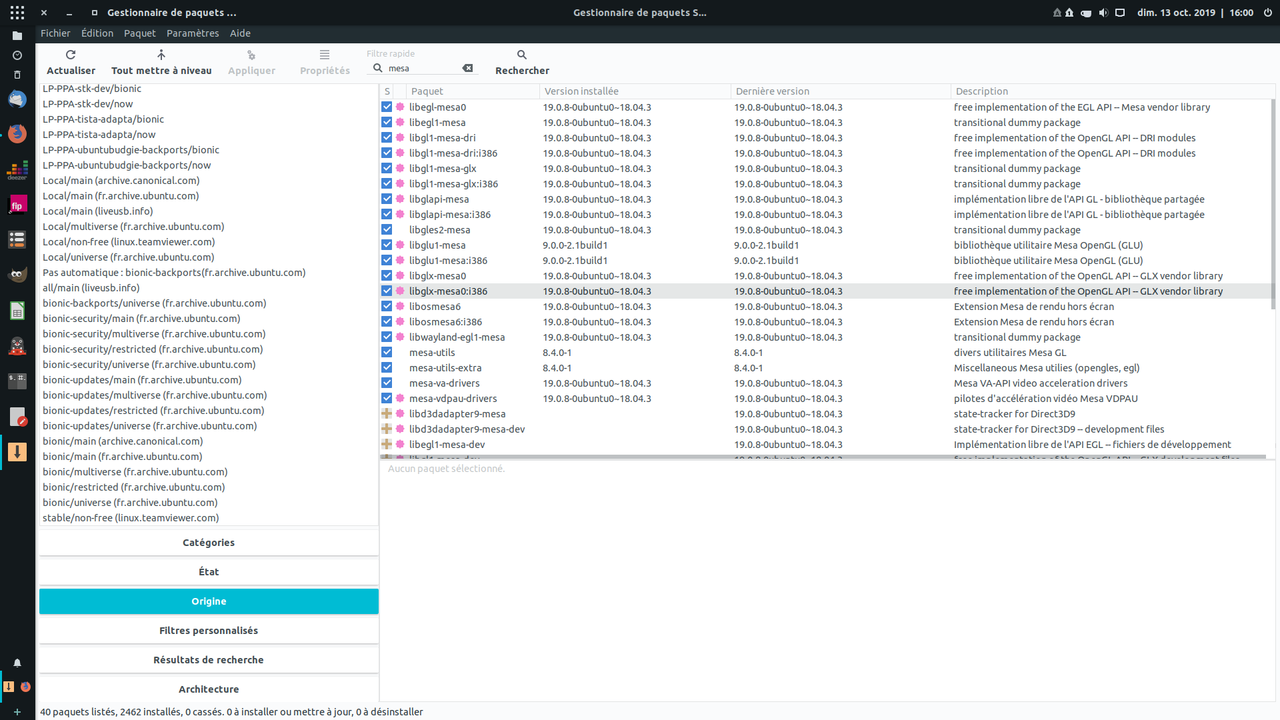Viewport: 1280px width, 720px height.
Task: Open the Paquet menu
Action: pos(140,33)
